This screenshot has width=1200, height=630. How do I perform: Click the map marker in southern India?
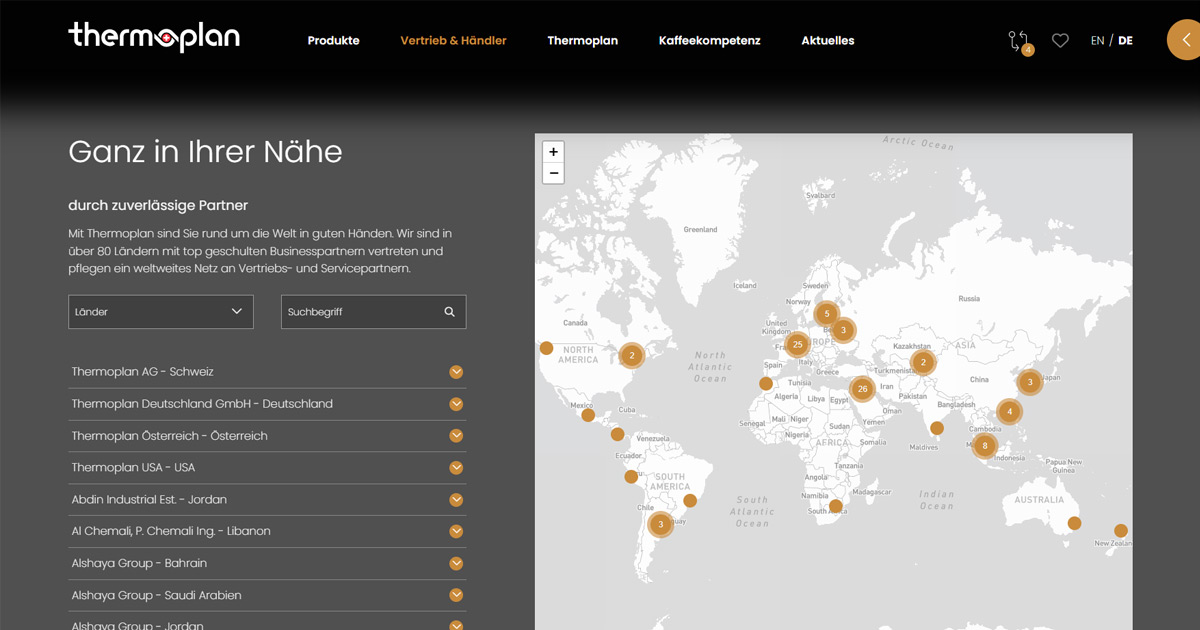(x=936, y=428)
